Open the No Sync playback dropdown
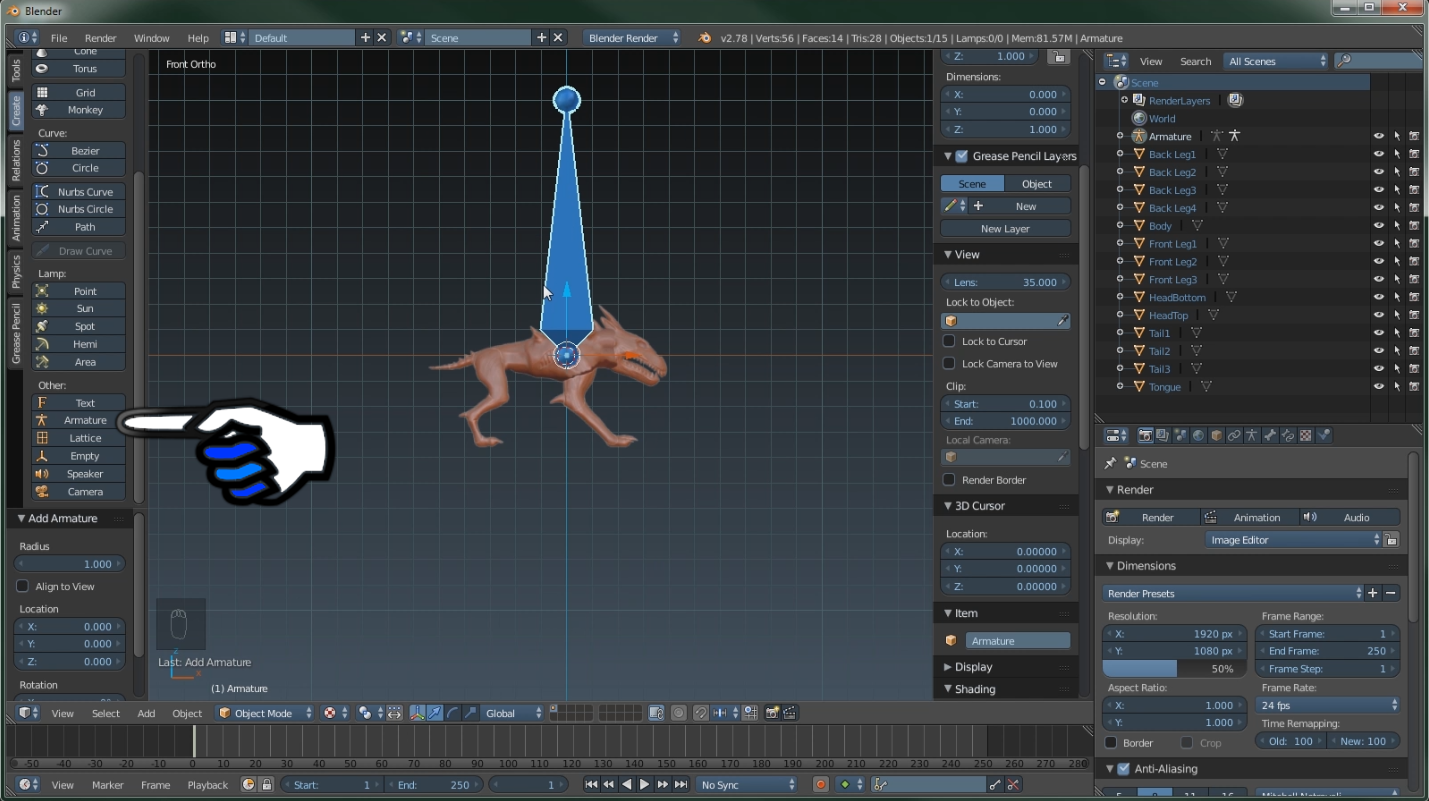This screenshot has width=1429, height=801. pyautogui.click(x=747, y=785)
